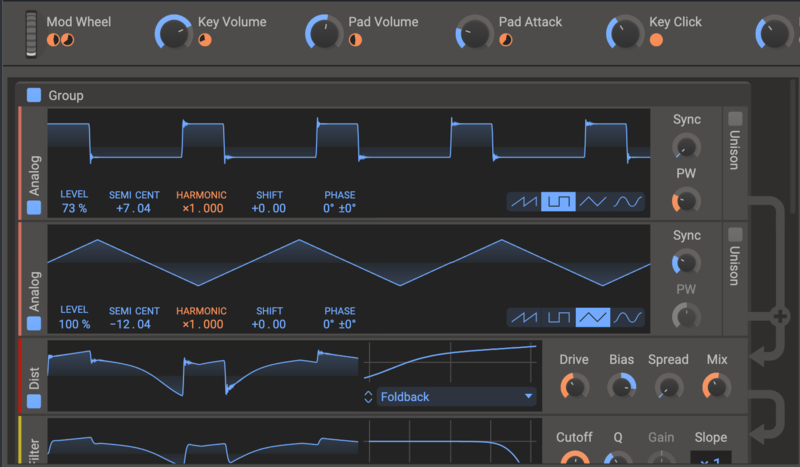Screen dimensions: 800x467
Task: Select the square waveform on the second Analog oscillator
Action: [558, 317]
